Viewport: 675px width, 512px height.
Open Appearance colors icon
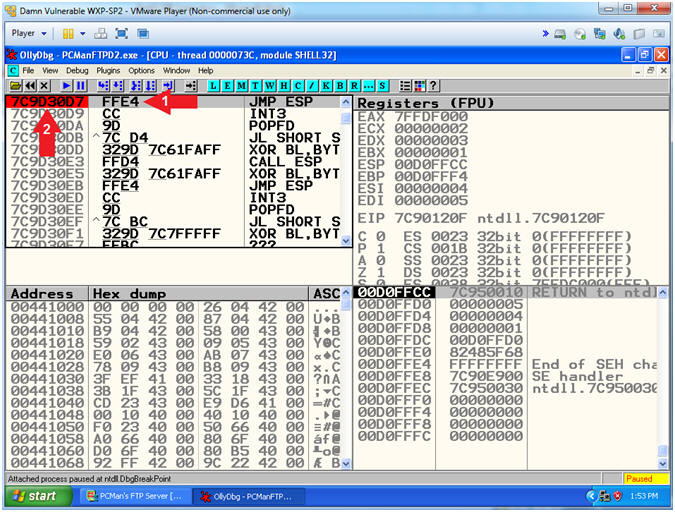tap(419, 86)
